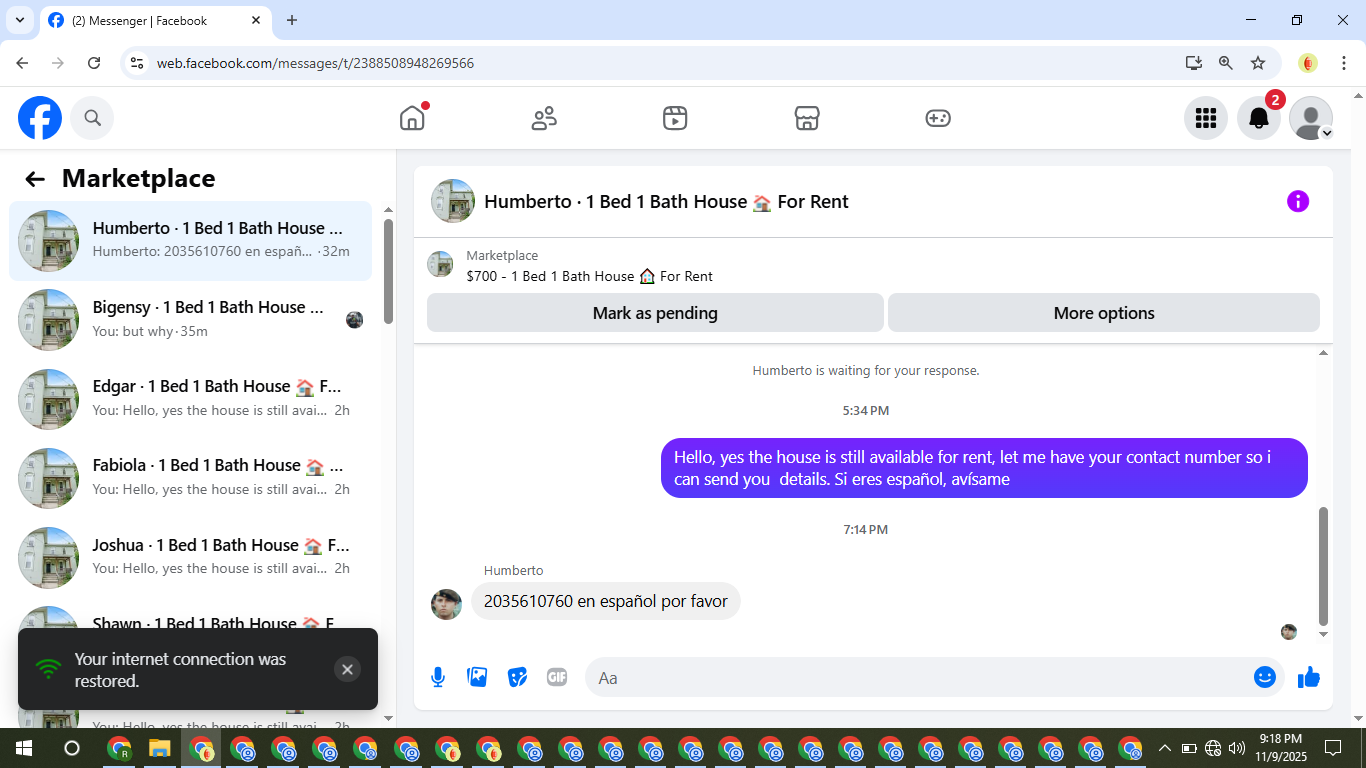
Task: Open the Facebook search magnifier
Action: click(93, 118)
